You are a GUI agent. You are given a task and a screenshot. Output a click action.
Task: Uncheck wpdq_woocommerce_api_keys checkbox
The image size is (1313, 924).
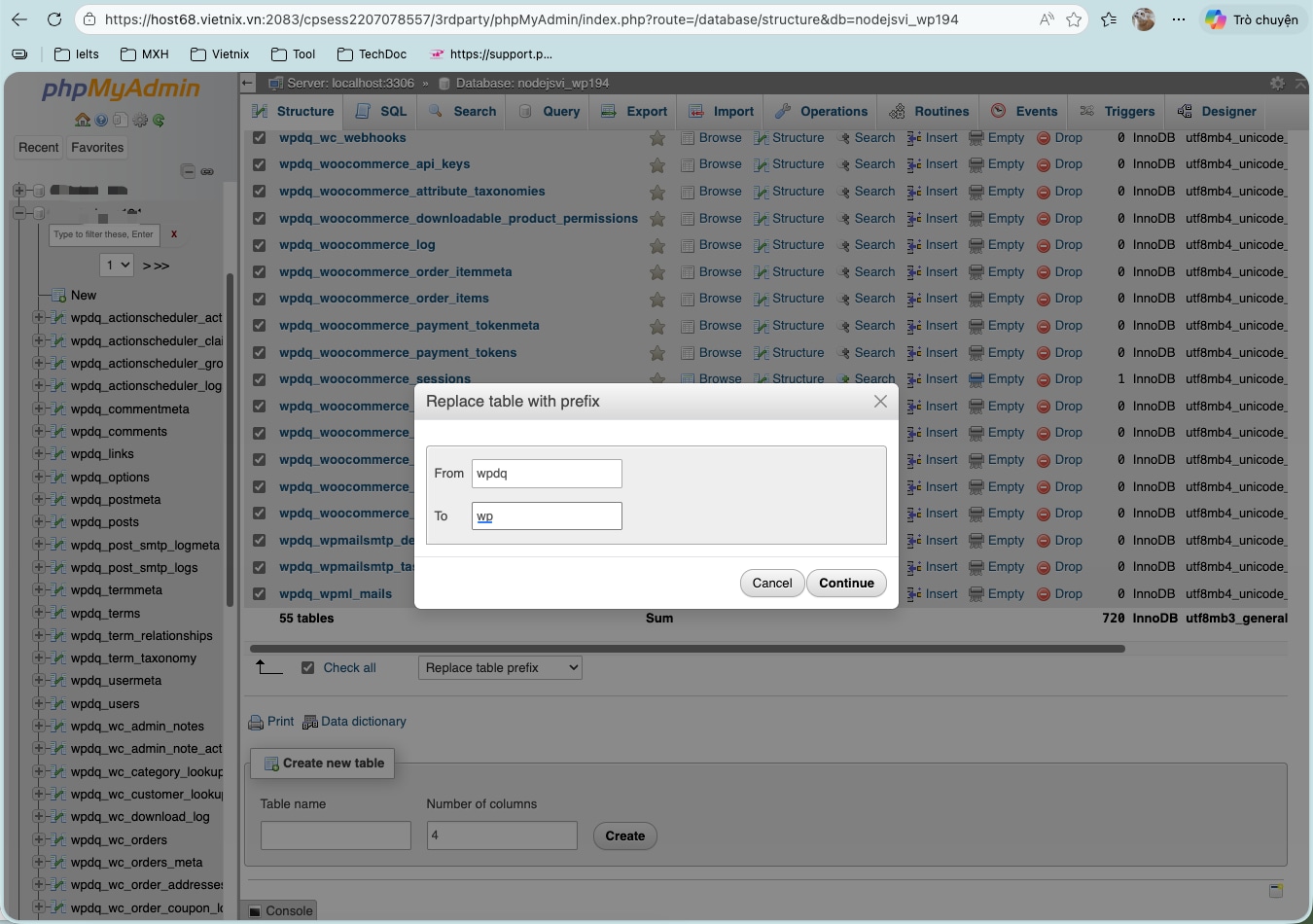[x=259, y=165]
